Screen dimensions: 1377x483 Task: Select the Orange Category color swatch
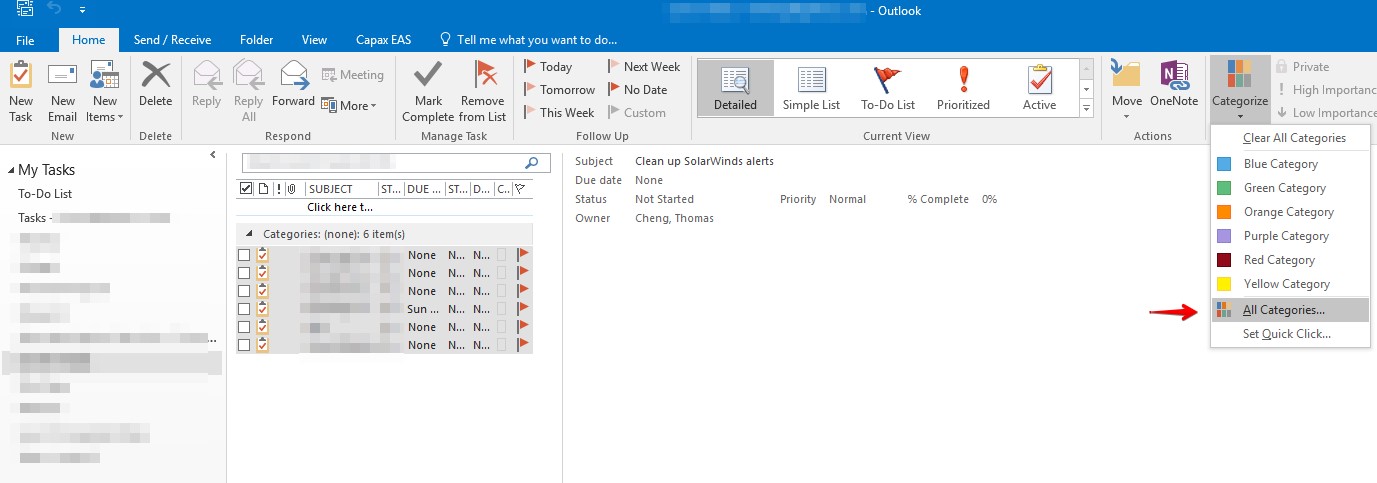[x=1224, y=212]
